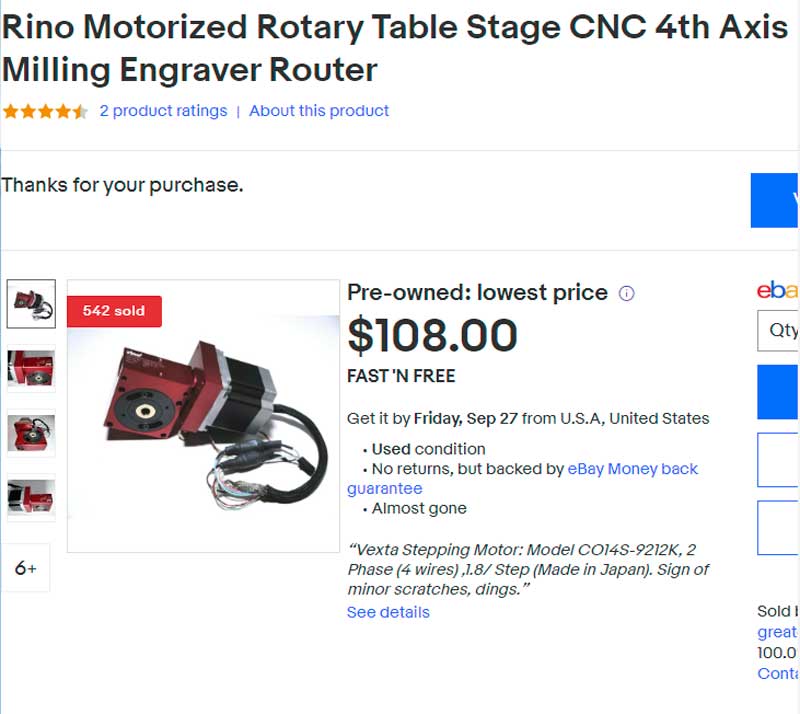Click the blue button under Qty
This screenshot has height=714, width=800.
click(778, 392)
